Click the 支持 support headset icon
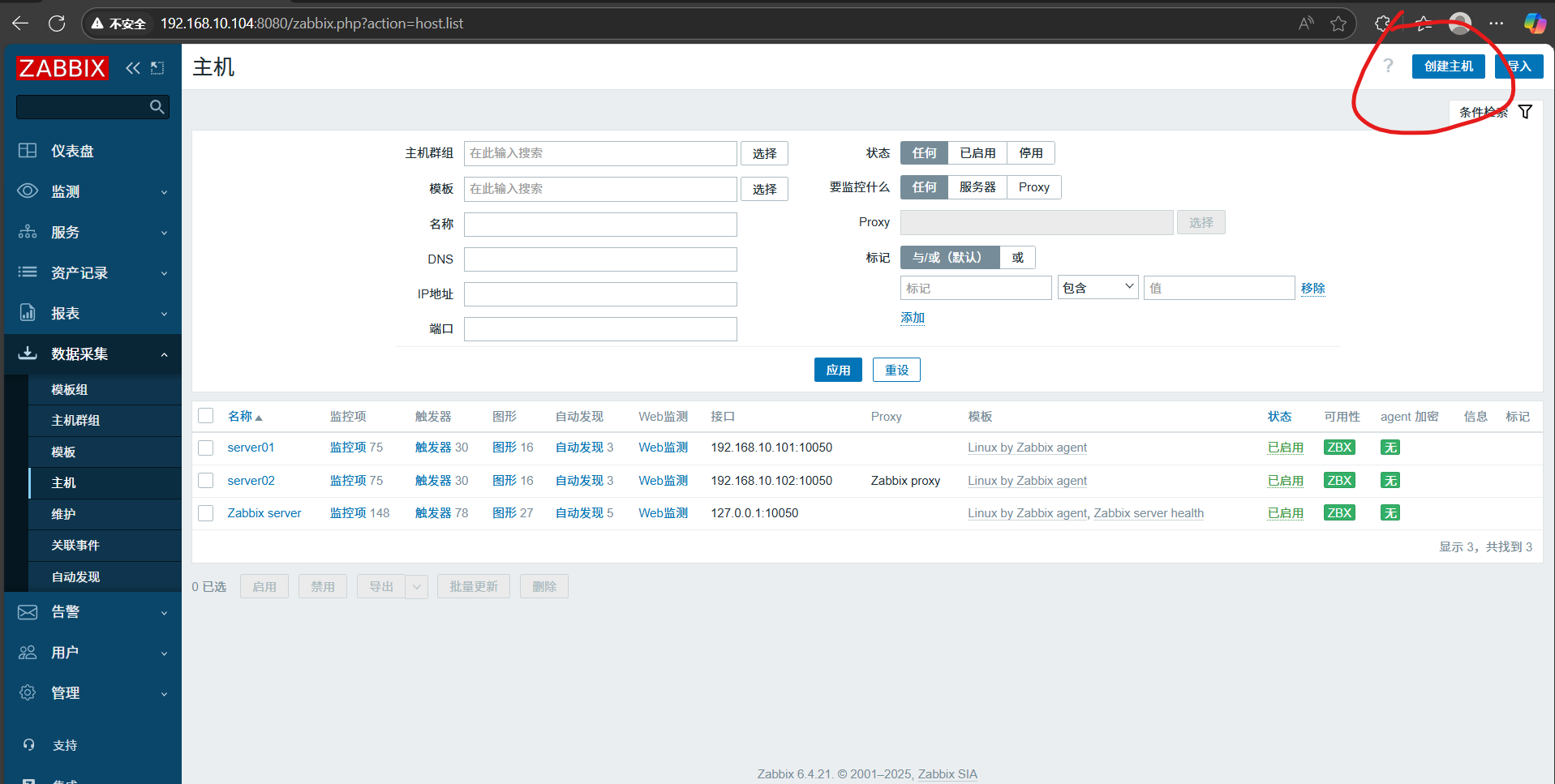This screenshot has height=784, width=1555. tap(29, 745)
